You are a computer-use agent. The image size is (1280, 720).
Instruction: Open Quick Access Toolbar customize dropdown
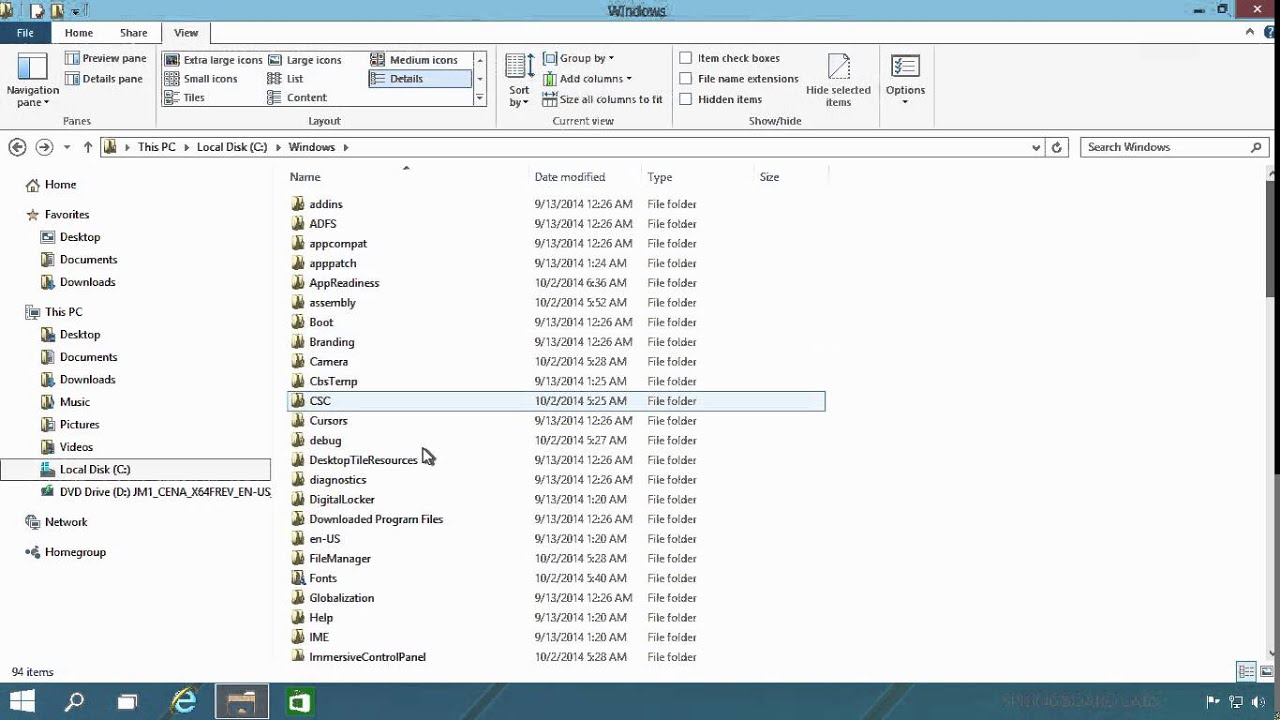click(75, 11)
